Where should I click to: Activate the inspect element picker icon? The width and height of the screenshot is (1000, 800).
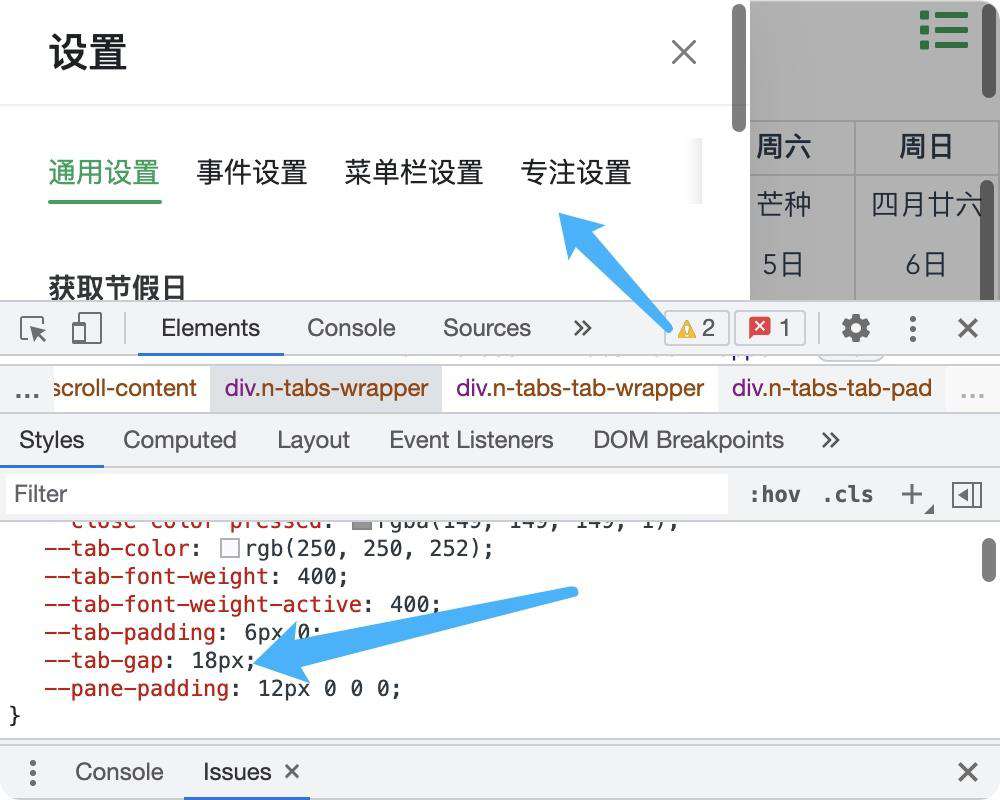pyautogui.click(x=33, y=329)
